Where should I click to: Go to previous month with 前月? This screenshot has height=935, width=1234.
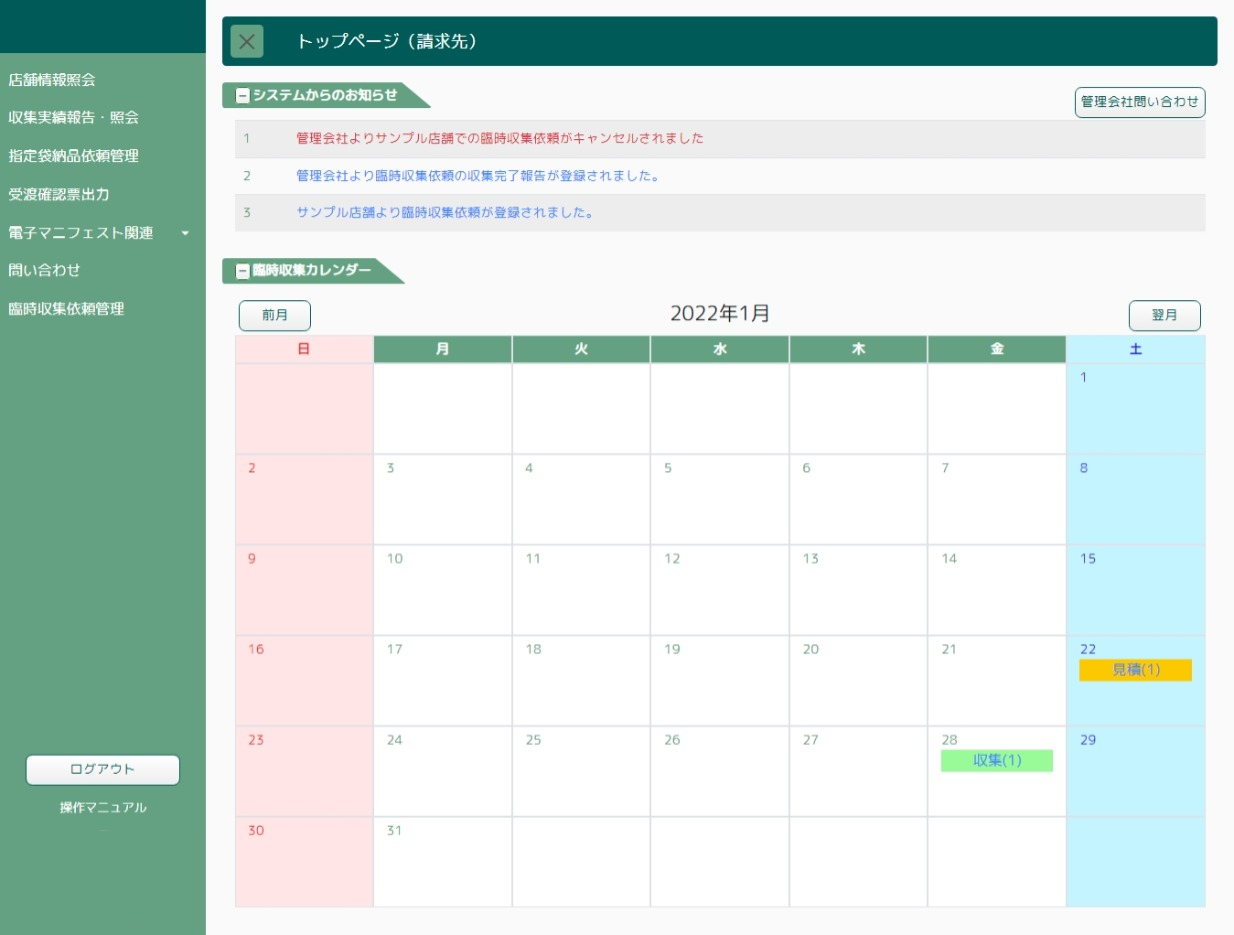point(275,315)
